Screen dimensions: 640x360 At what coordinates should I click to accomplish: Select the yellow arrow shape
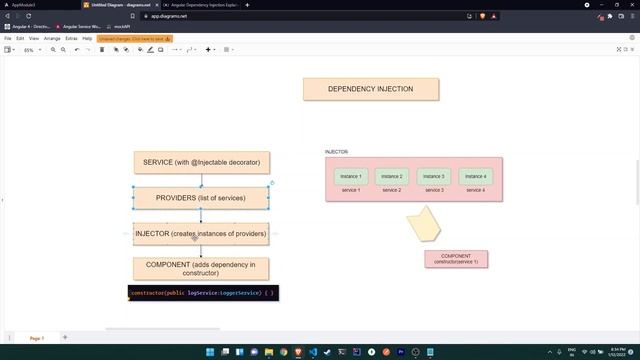click(424, 224)
